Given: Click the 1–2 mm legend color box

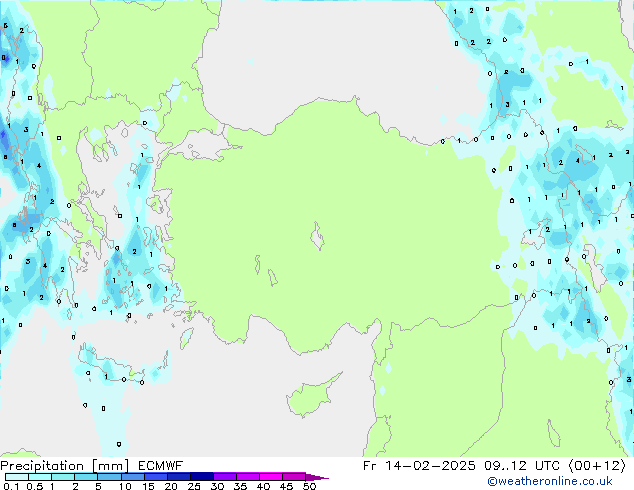Looking at the screenshot, I should (x=63, y=477).
